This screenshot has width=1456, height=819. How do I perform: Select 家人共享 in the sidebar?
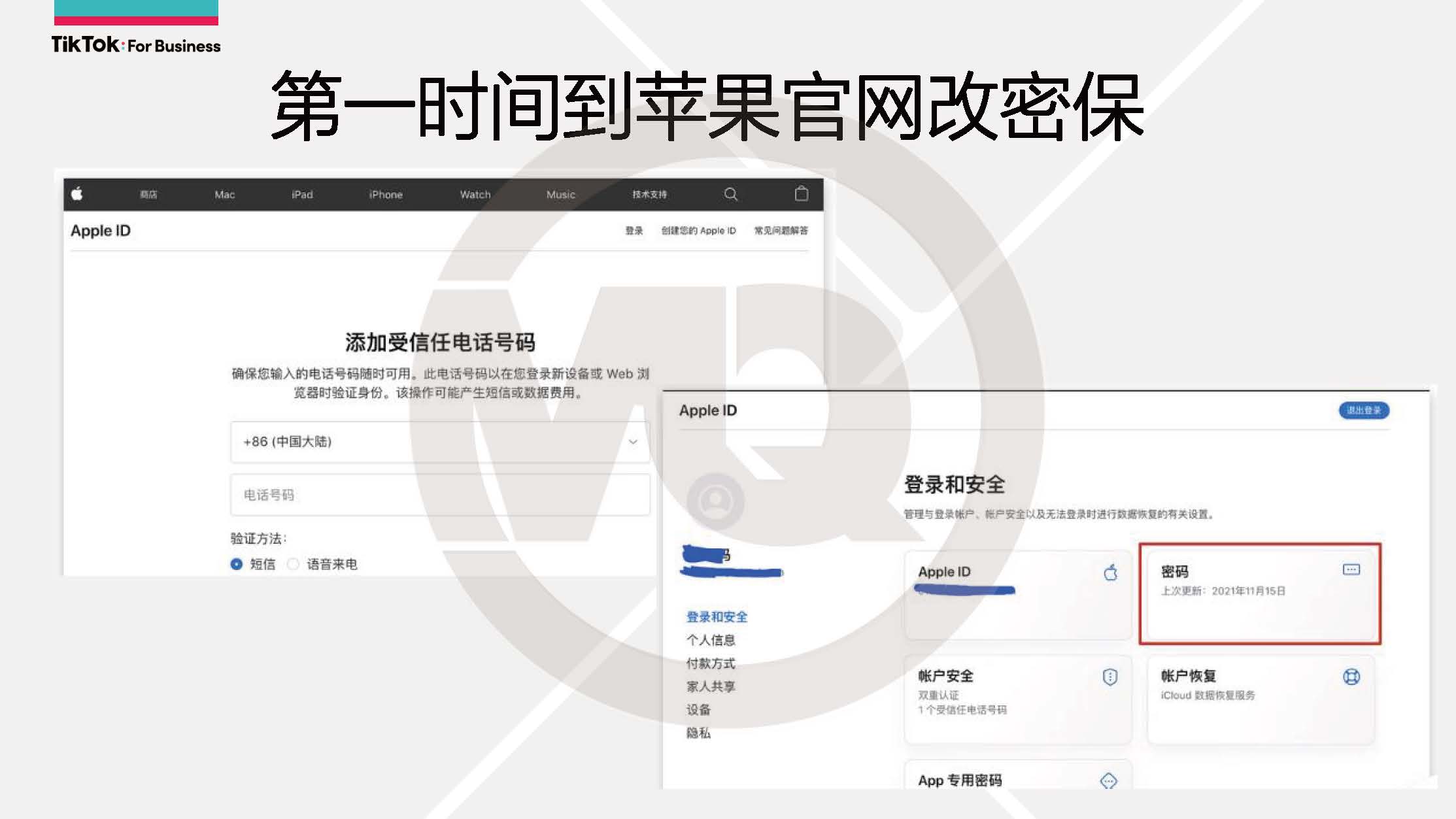click(711, 686)
